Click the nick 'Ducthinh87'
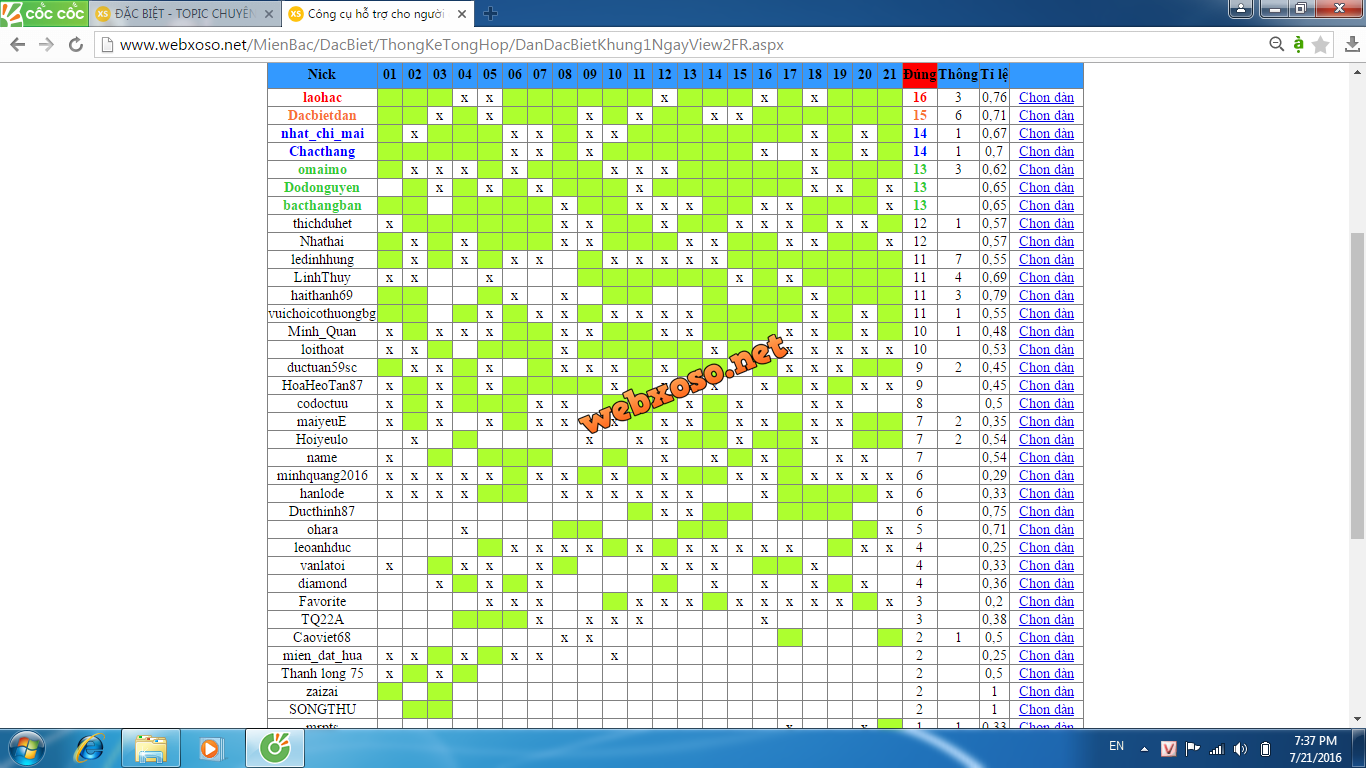 click(322, 511)
